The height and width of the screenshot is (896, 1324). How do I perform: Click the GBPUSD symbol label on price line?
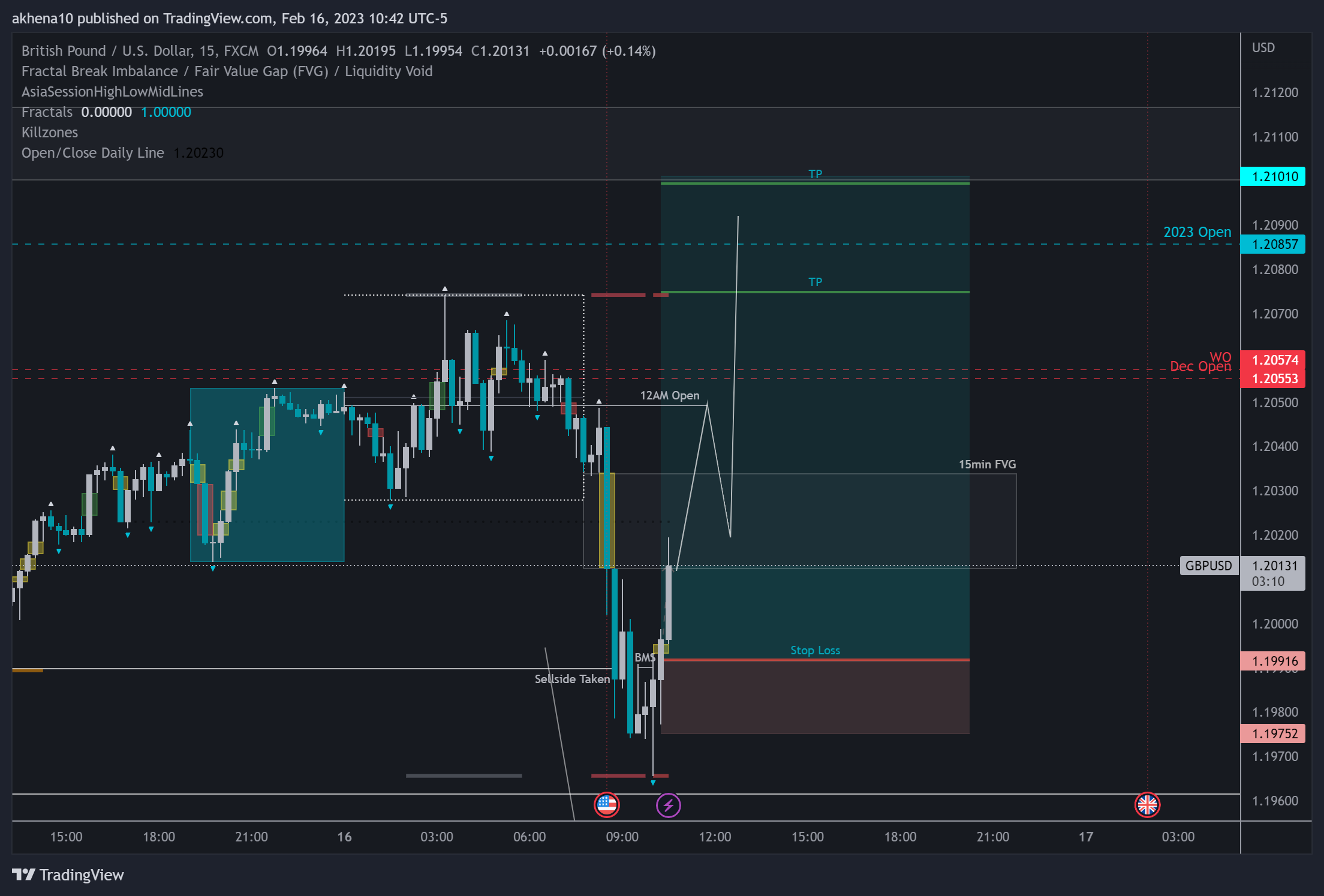1209,566
